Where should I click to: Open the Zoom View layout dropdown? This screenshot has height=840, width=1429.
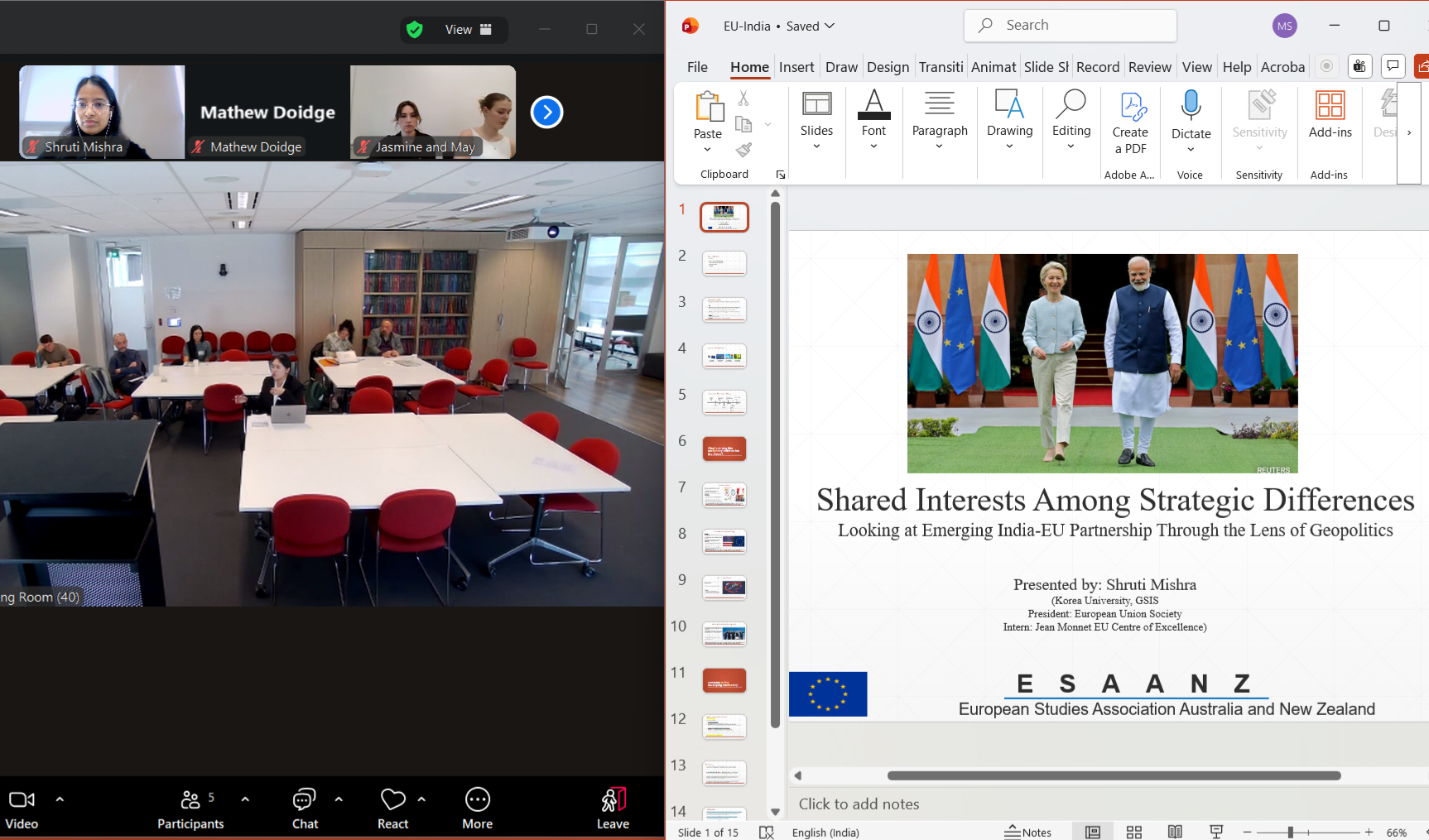pos(468,30)
